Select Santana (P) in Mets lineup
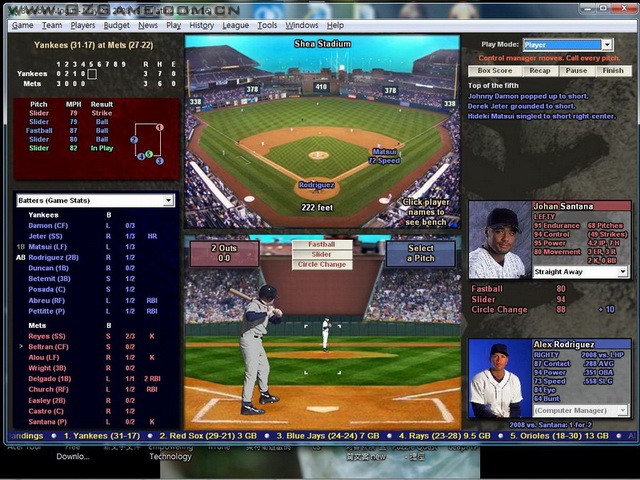Viewport: 640px width, 480px height. coord(47,422)
